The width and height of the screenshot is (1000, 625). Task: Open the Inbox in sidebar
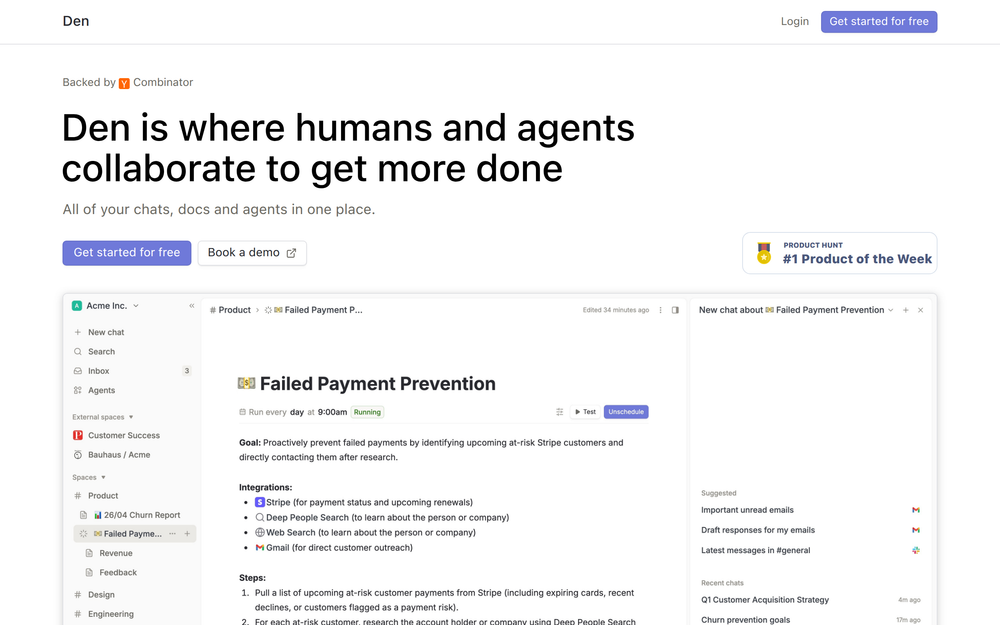tap(99, 371)
